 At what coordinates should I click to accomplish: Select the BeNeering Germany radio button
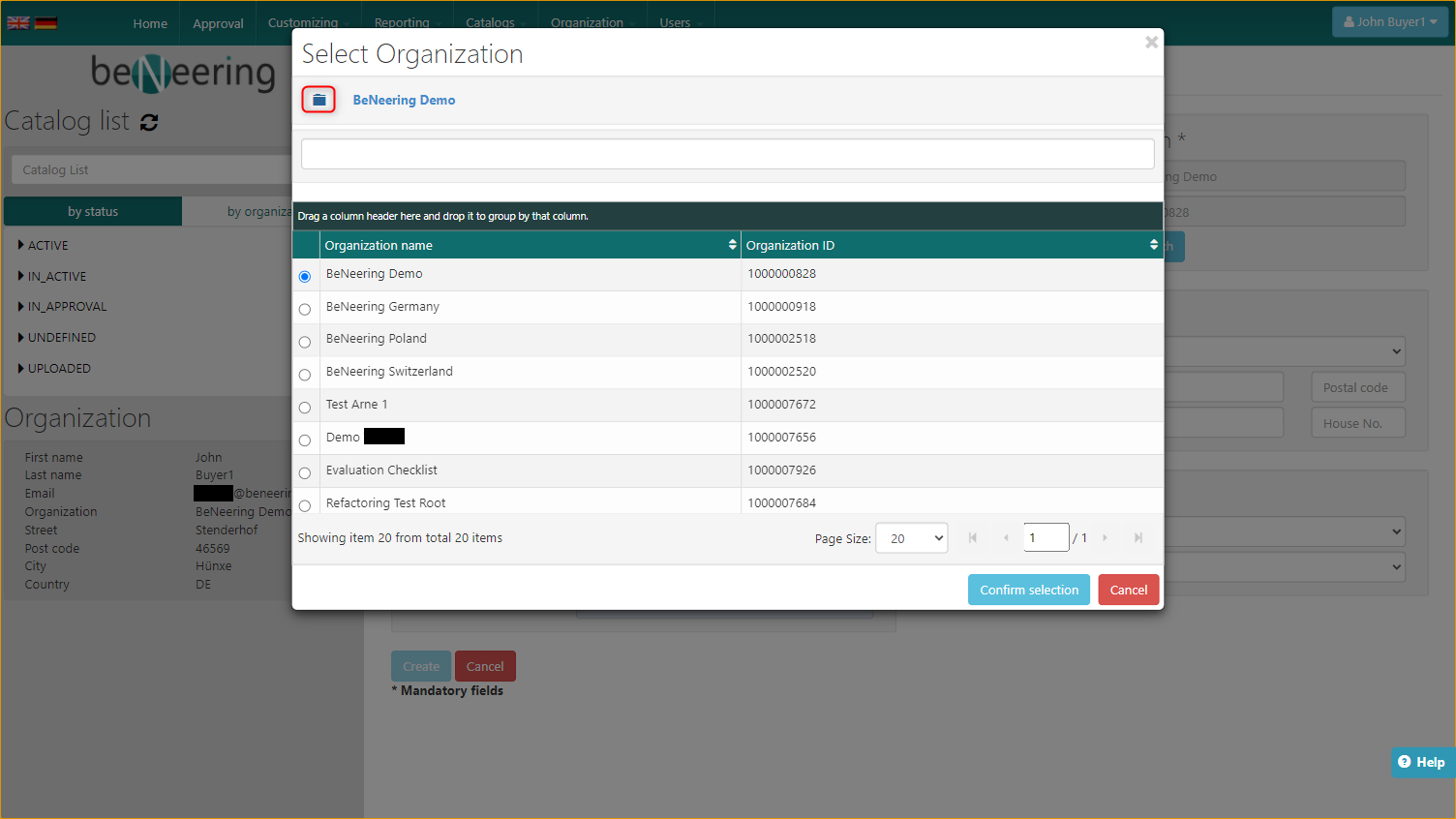pyautogui.click(x=305, y=310)
